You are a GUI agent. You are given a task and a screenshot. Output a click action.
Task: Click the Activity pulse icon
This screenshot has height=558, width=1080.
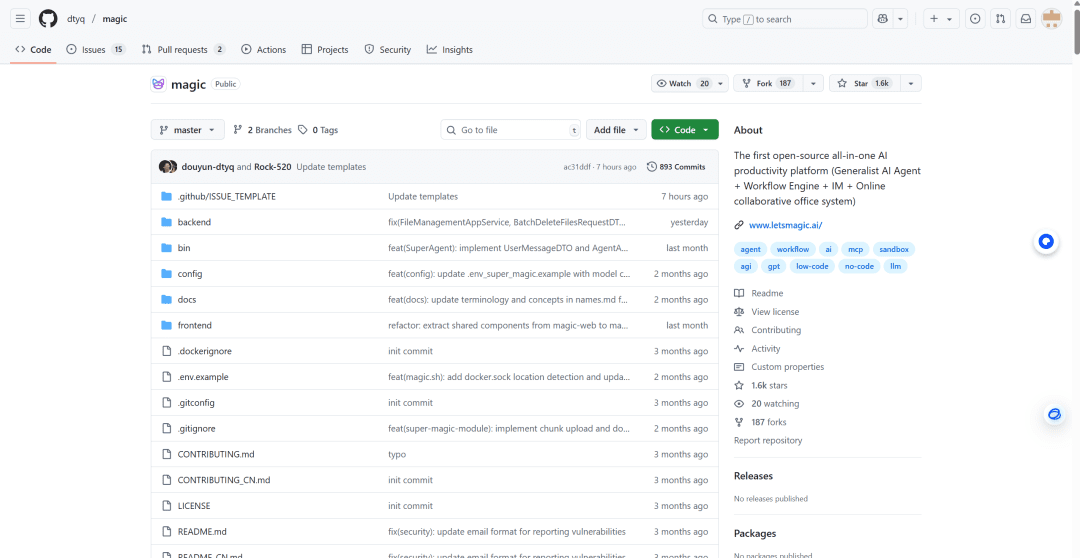point(739,349)
